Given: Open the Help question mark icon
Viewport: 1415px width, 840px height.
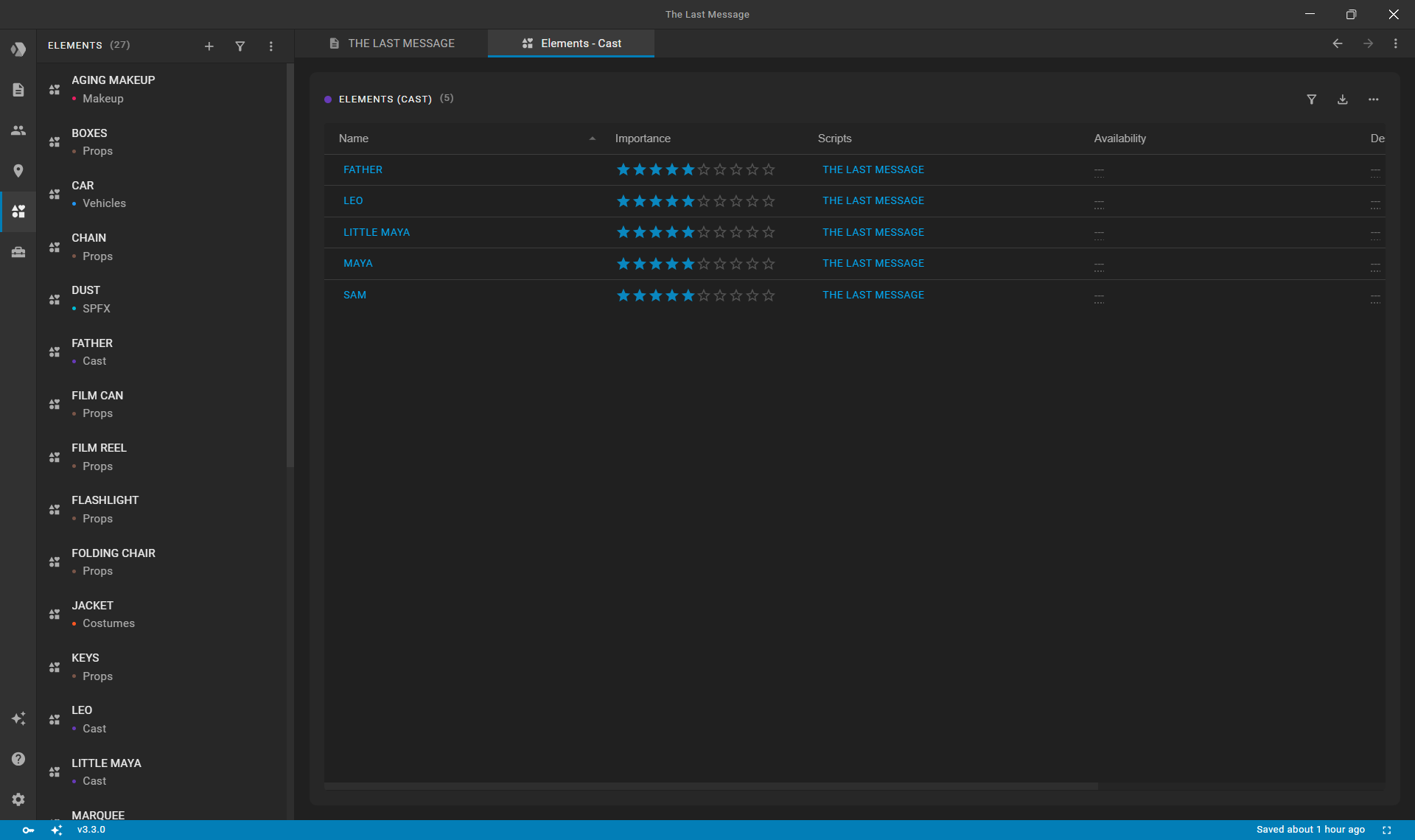Looking at the screenshot, I should coord(18,759).
